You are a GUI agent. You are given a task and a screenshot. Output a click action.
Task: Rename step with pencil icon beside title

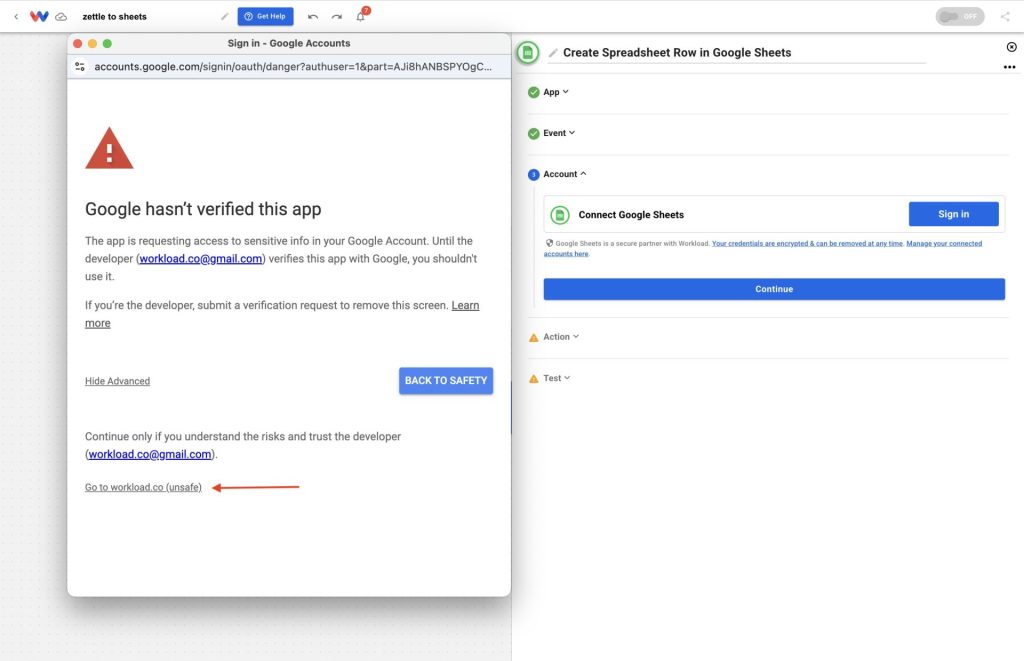pos(553,52)
